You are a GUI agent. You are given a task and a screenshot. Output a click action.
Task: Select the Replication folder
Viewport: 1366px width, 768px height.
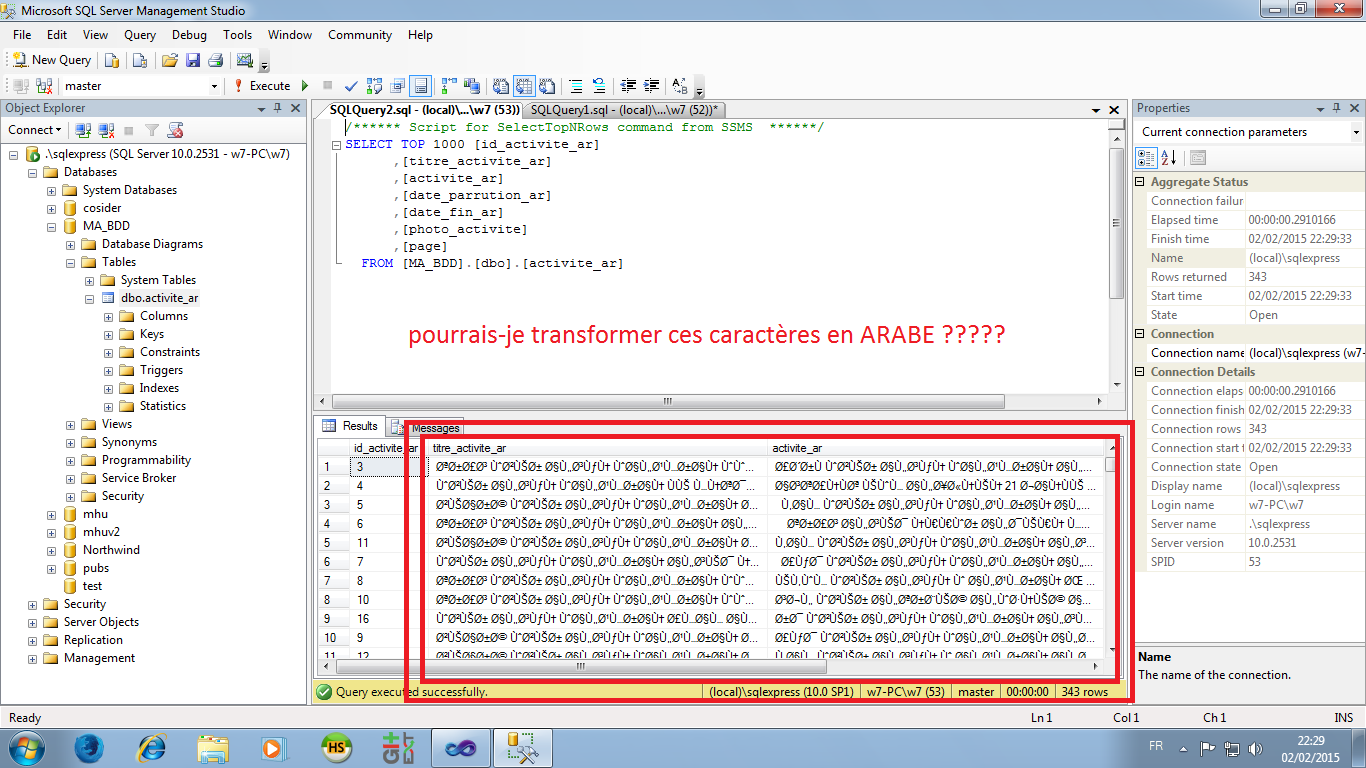click(x=93, y=640)
